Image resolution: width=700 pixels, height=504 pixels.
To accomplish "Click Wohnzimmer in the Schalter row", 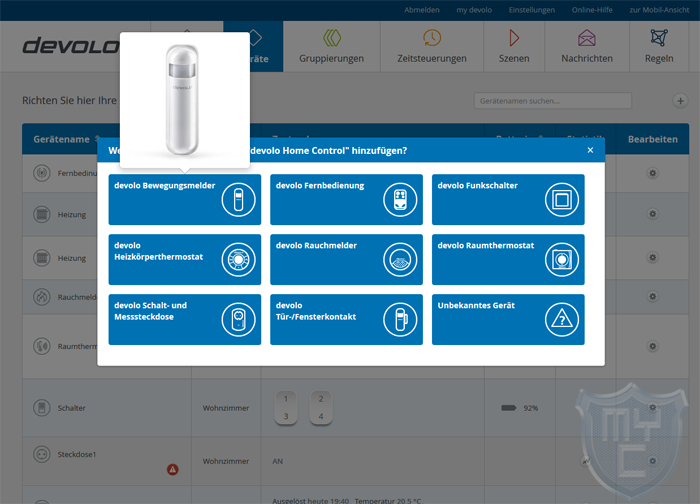I will tap(226, 408).
